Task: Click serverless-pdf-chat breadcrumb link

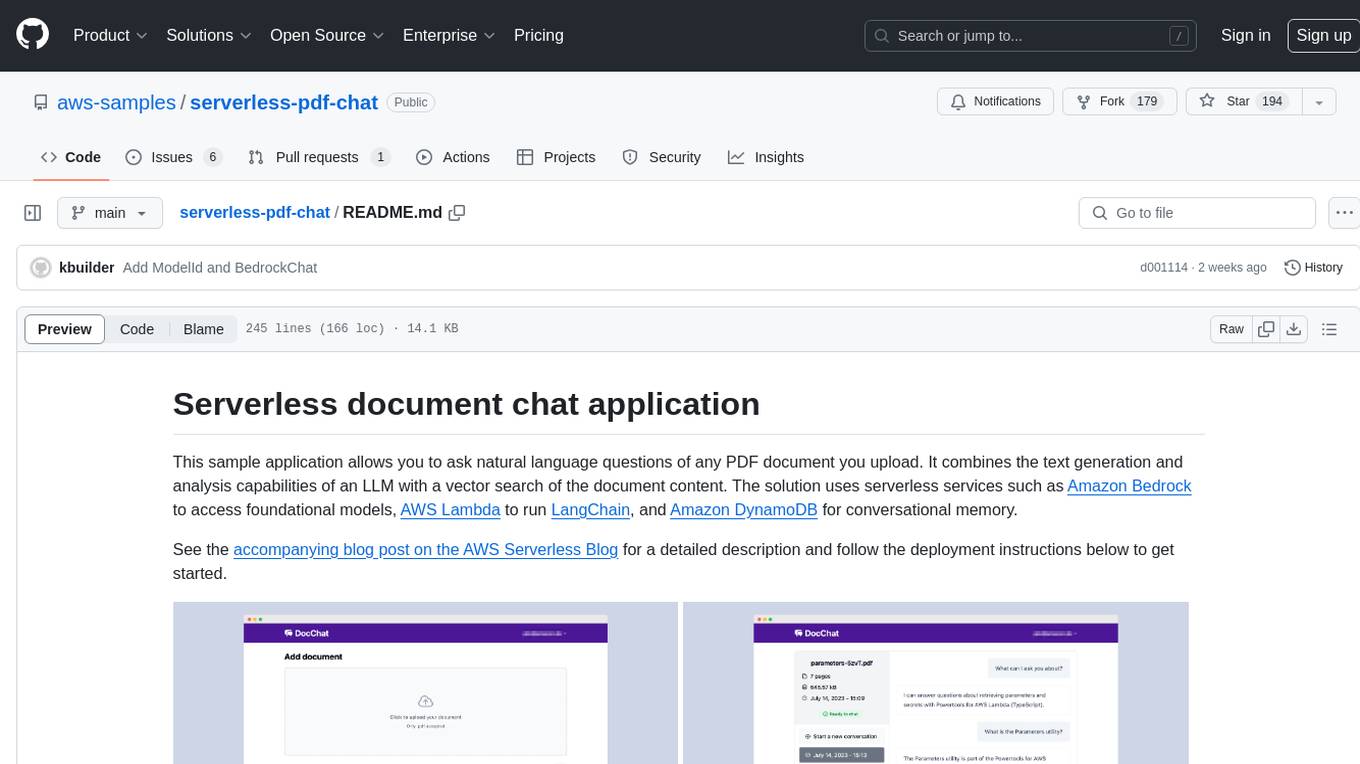Action: [x=254, y=212]
